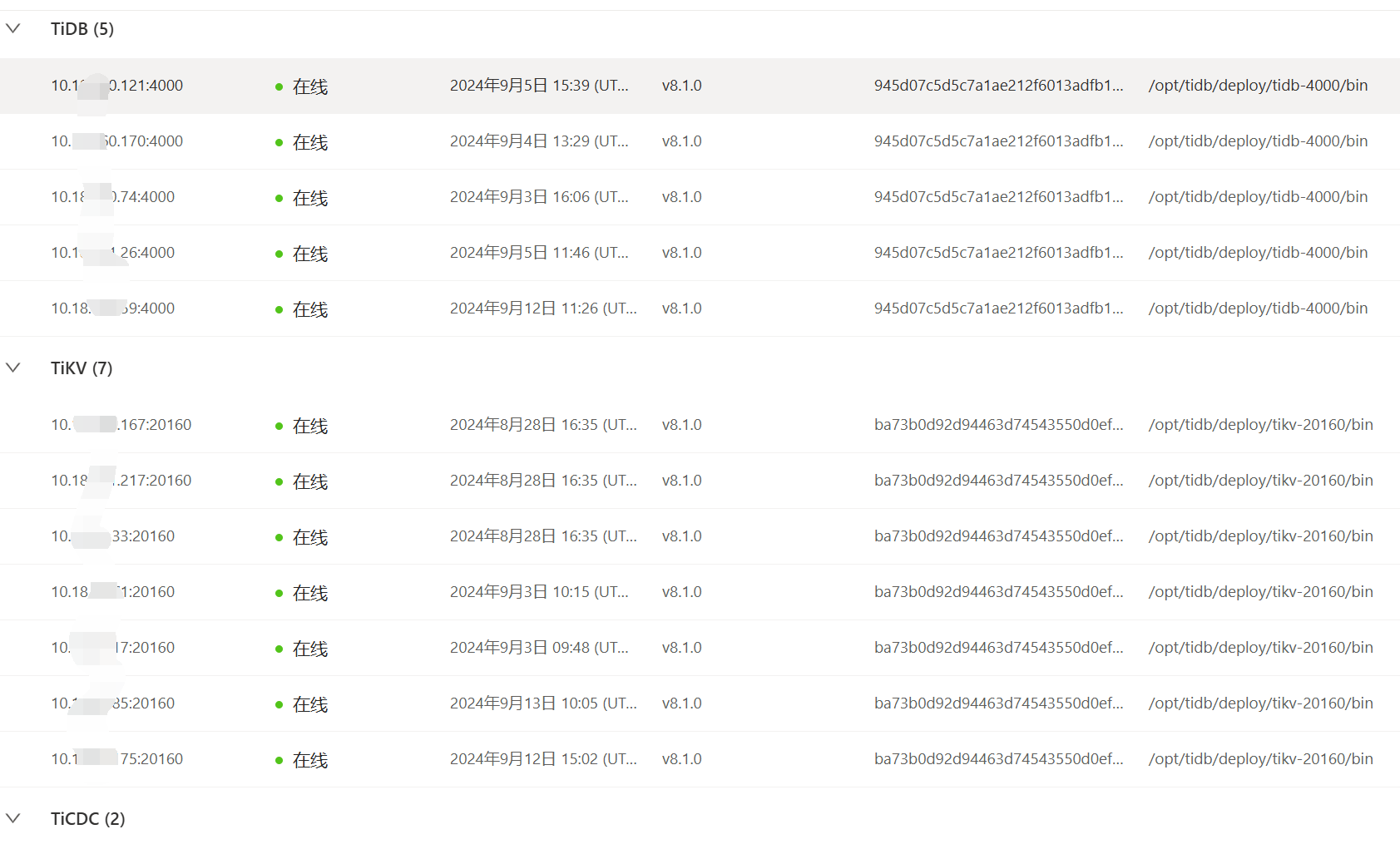Click green status dot in 59:4000 row
Viewport: 1400px width, 844px height.
coord(280,309)
